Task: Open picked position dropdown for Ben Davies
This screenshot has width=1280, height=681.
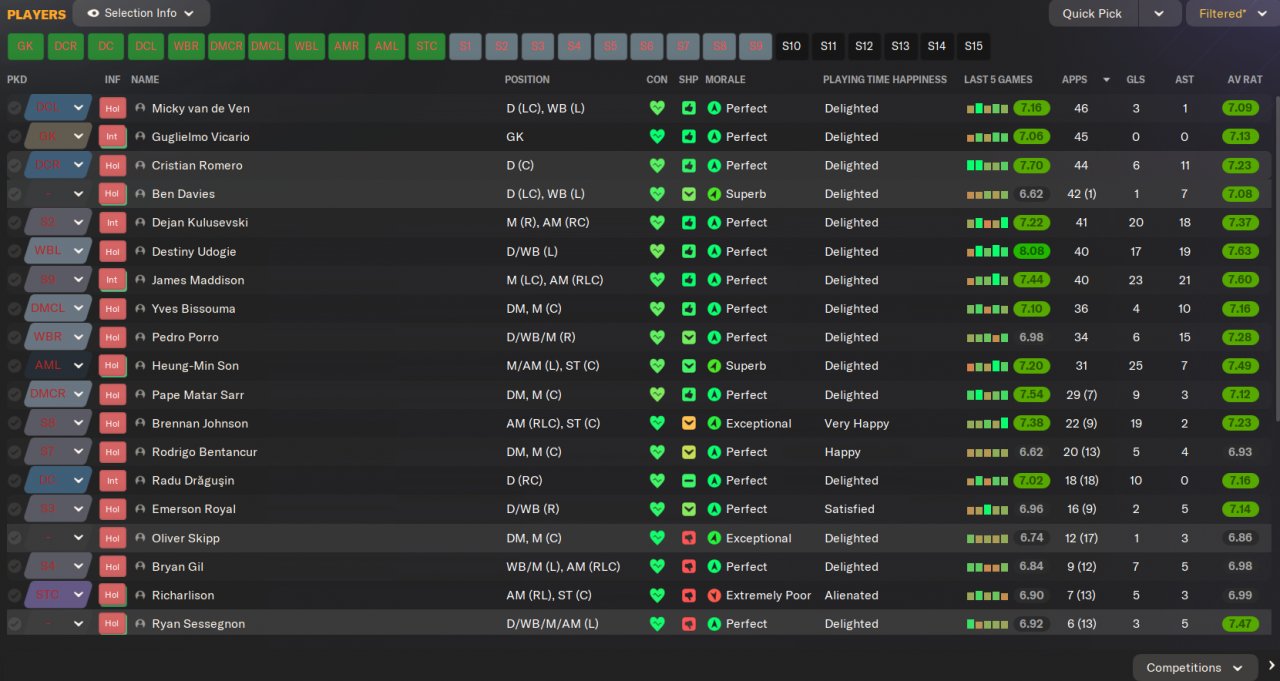Action: 78,194
